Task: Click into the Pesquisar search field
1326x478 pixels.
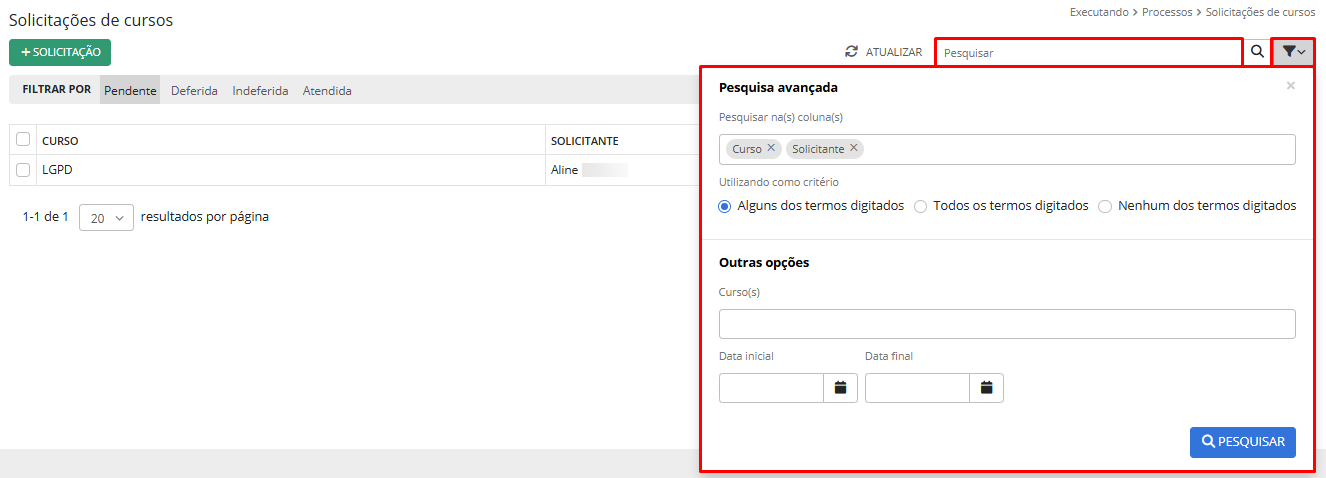Action: click(x=1088, y=52)
